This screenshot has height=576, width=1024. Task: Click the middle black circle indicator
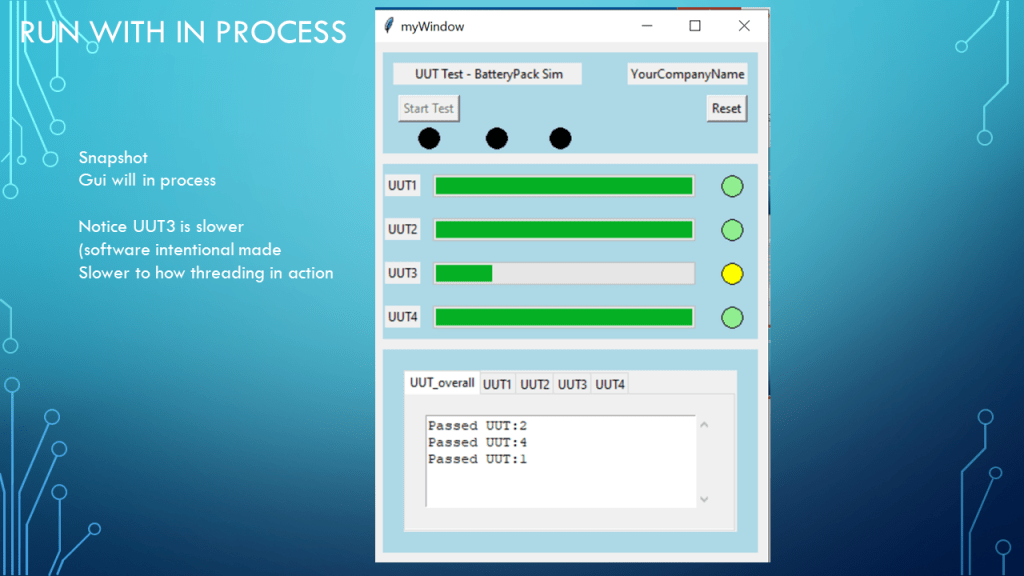(x=497, y=138)
